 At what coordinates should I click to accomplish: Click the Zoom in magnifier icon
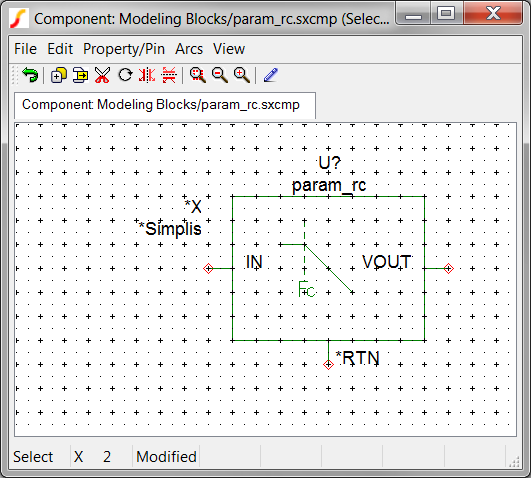(x=242, y=75)
